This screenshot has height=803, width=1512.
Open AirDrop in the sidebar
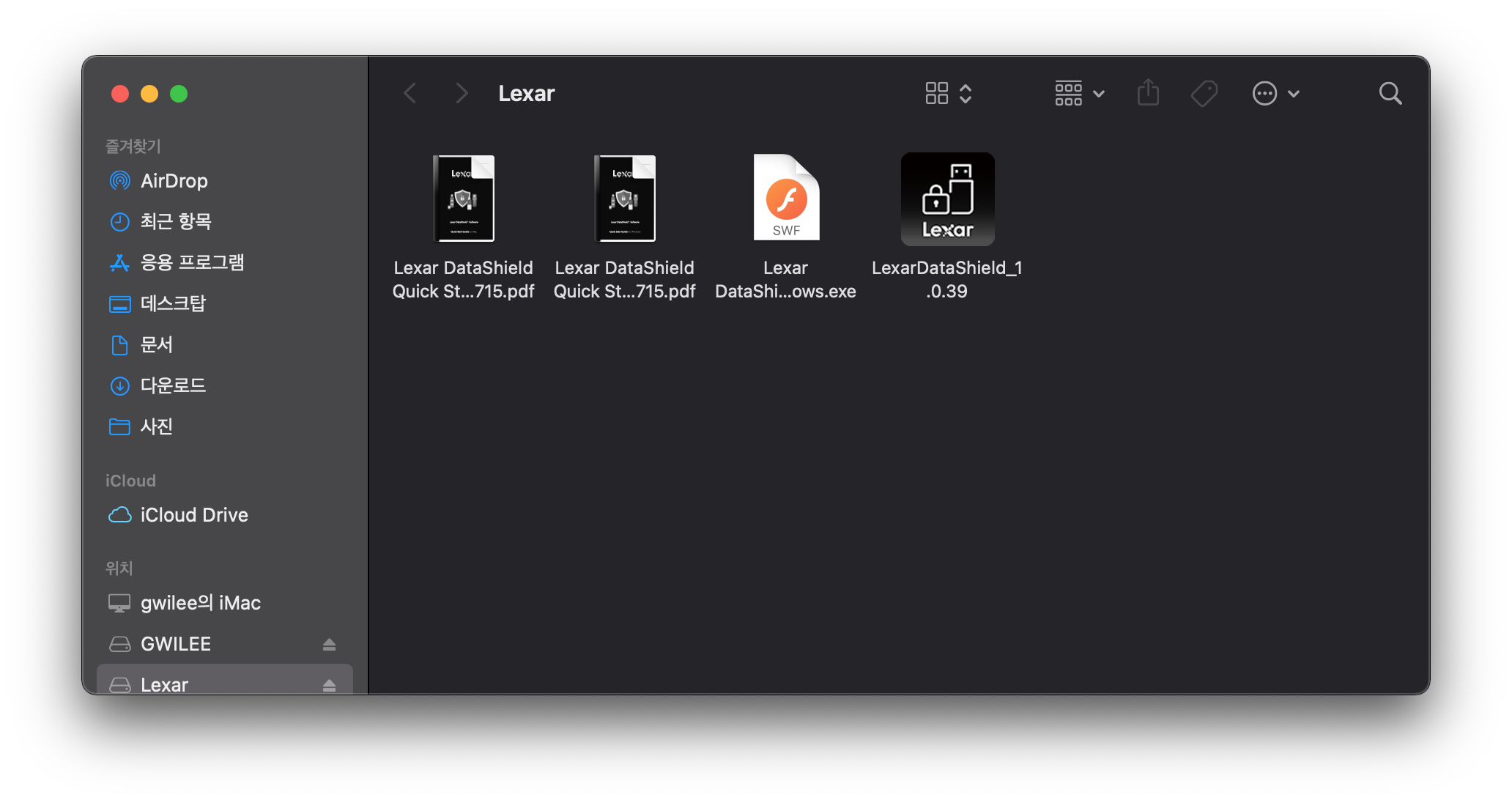[174, 181]
